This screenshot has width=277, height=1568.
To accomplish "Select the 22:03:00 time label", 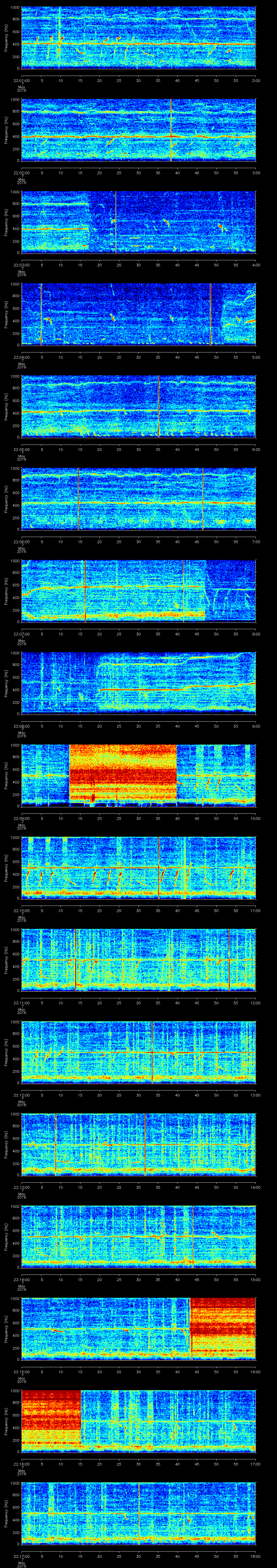I will click(x=21, y=264).
